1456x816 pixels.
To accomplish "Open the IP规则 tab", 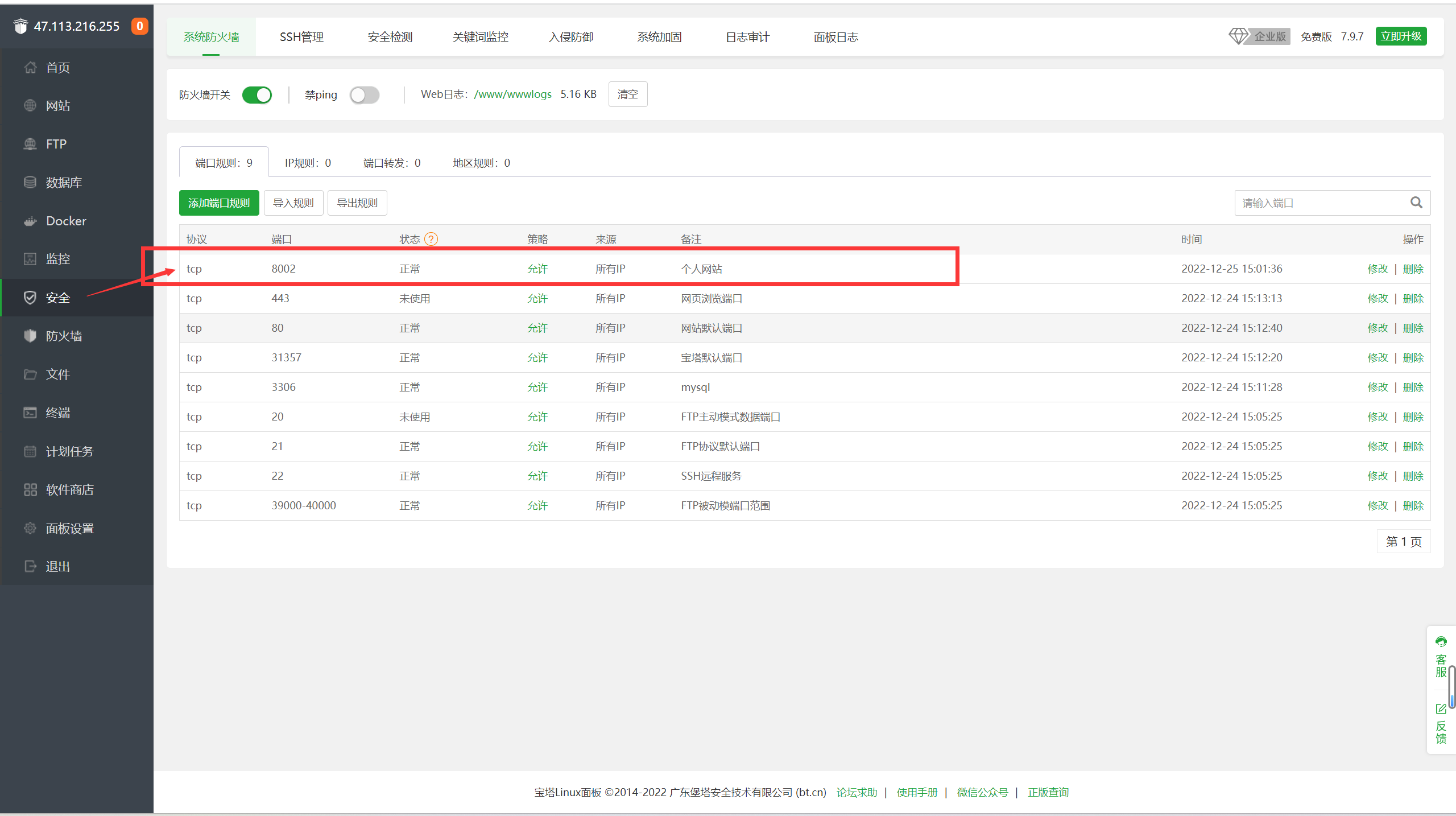I will tap(308, 163).
